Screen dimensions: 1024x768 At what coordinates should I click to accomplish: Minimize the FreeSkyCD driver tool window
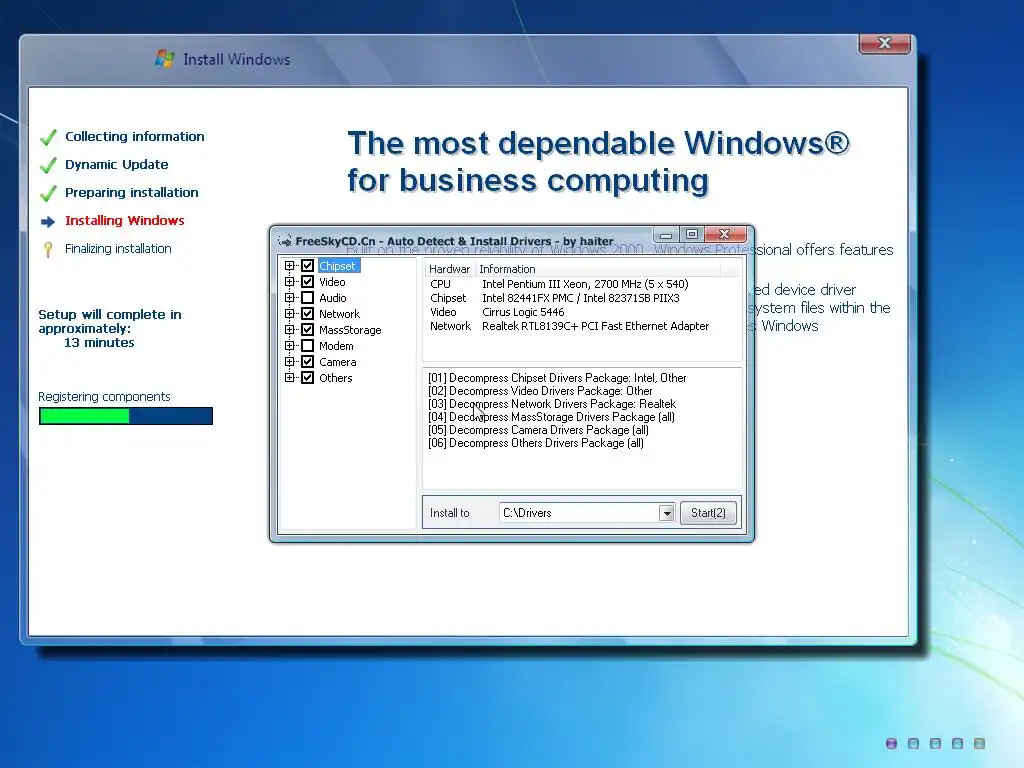click(665, 234)
